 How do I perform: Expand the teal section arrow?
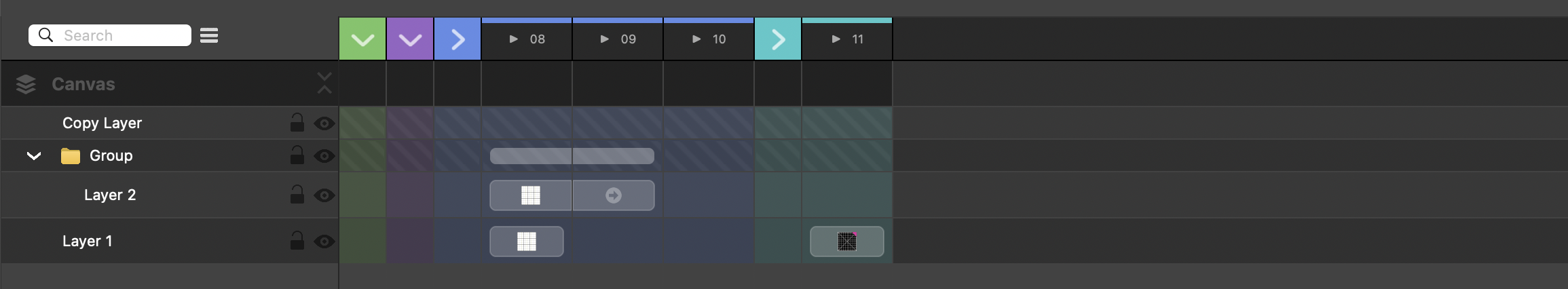(778, 39)
